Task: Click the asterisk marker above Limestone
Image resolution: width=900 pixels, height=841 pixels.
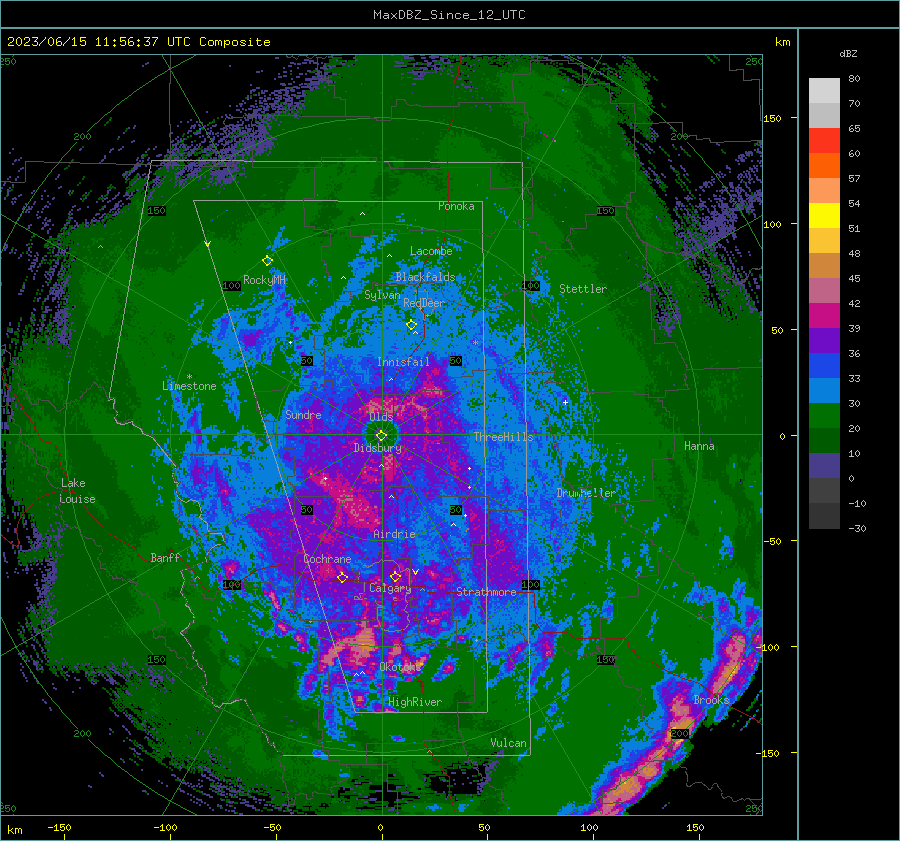Action: tap(189, 377)
